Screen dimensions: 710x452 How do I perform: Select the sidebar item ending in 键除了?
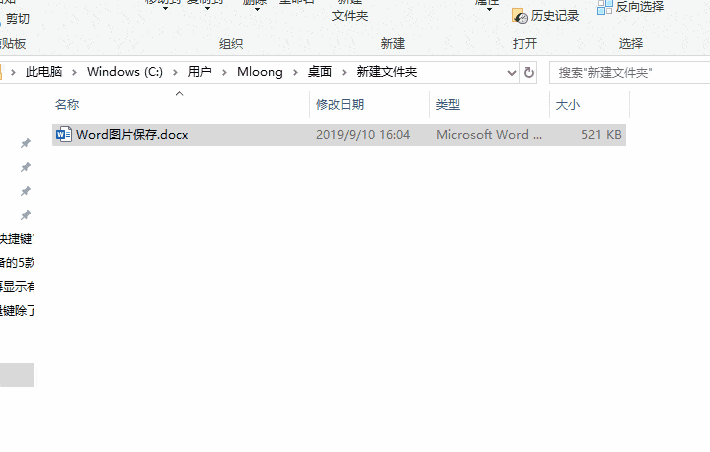click(17, 311)
